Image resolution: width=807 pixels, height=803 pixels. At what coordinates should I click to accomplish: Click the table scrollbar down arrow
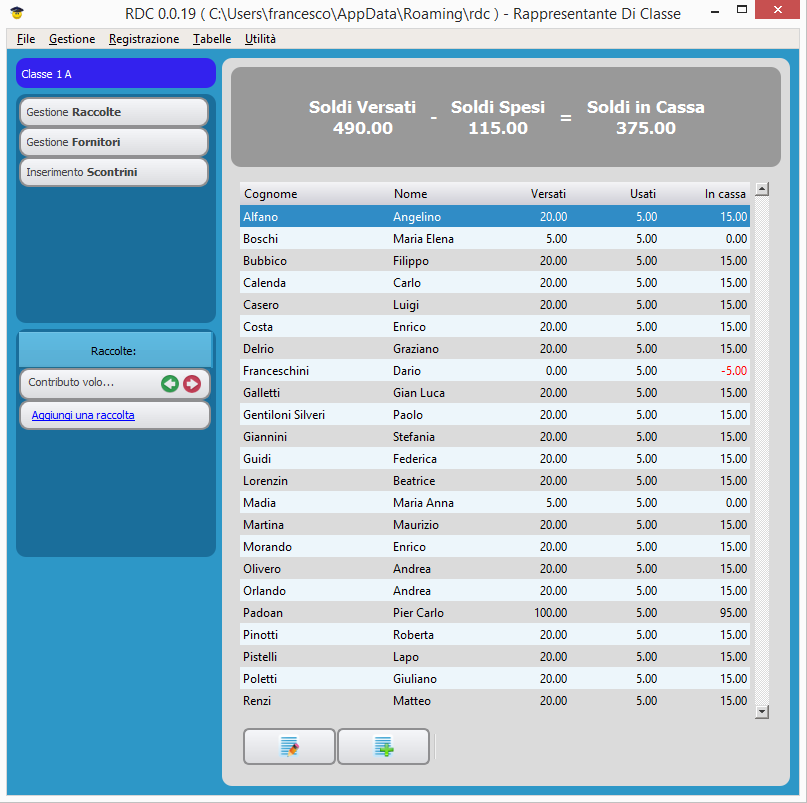point(762,712)
